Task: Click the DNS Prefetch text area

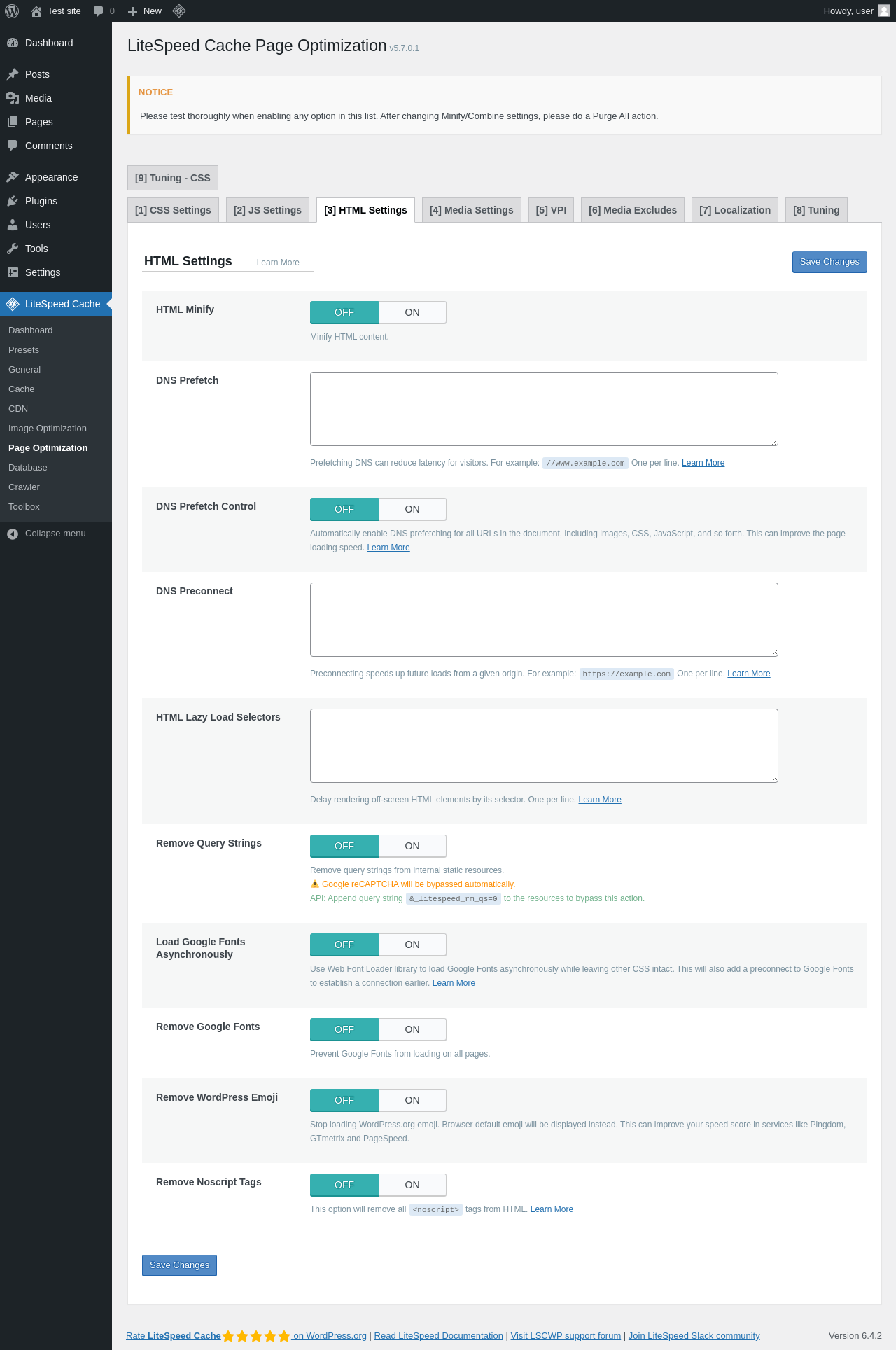Action: click(x=544, y=409)
